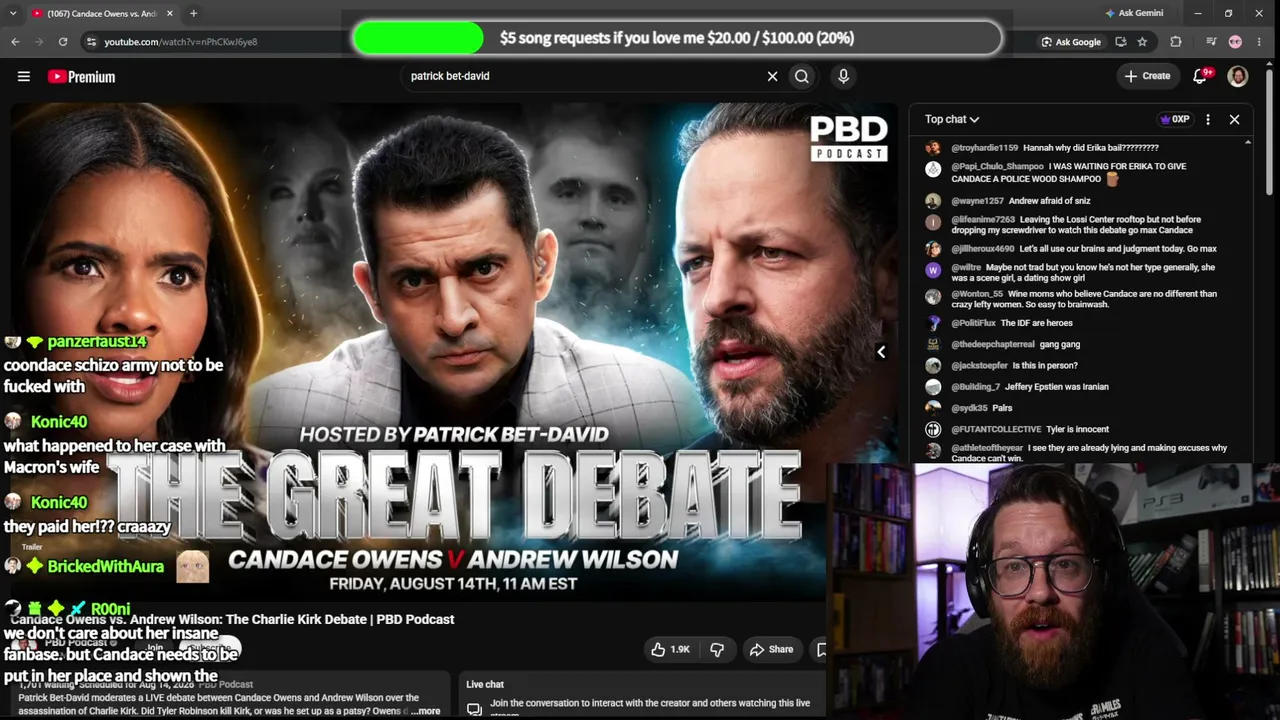Close the Candace Owens video tab

pos(169,13)
